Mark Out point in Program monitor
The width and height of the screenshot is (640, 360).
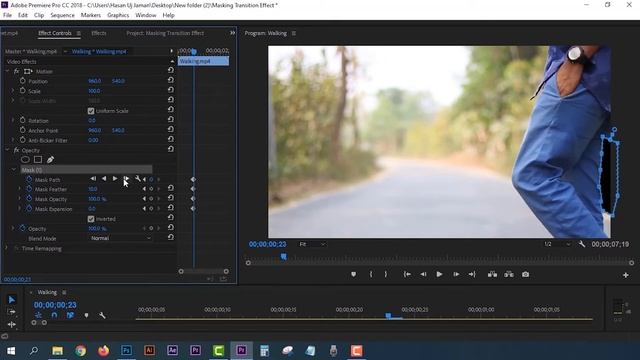(x=386, y=275)
